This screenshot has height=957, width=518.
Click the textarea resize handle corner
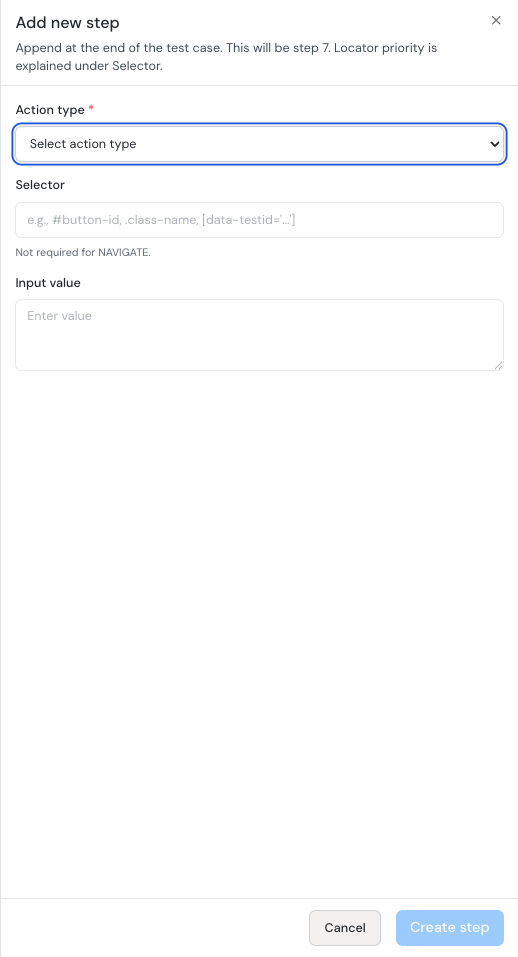point(498,366)
